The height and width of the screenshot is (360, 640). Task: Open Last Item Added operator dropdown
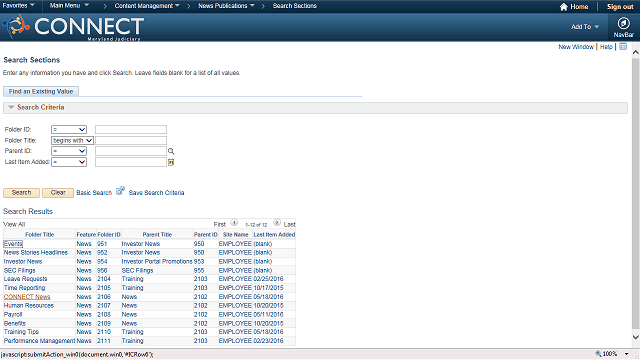pyautogui.click(x=69, y=162)
